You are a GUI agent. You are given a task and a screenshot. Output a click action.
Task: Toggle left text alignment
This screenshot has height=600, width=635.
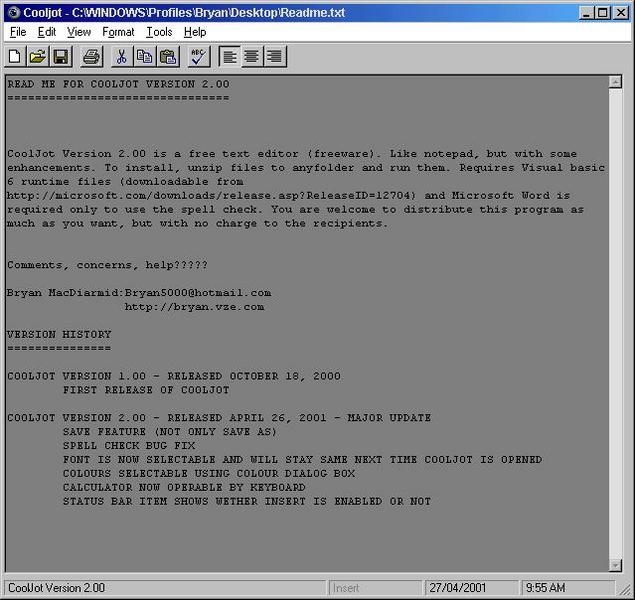[x=230, y=56]
